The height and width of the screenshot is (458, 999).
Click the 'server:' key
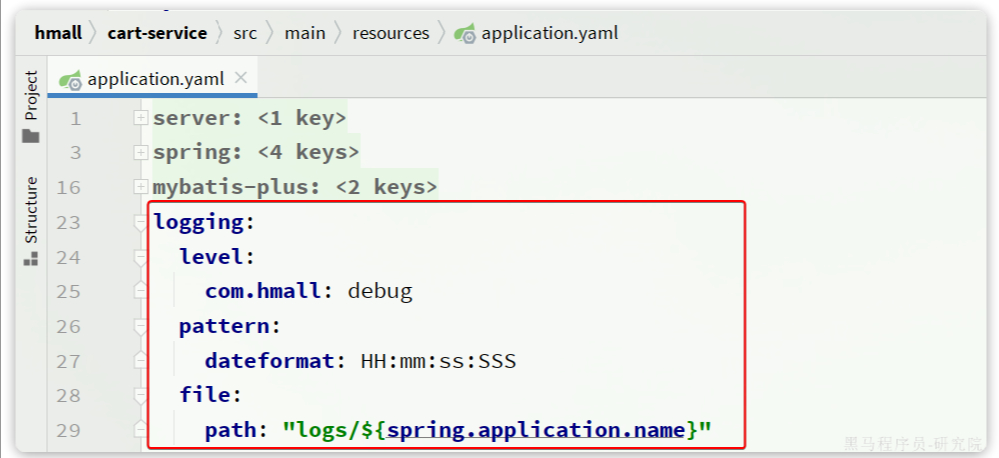(198, 118)
